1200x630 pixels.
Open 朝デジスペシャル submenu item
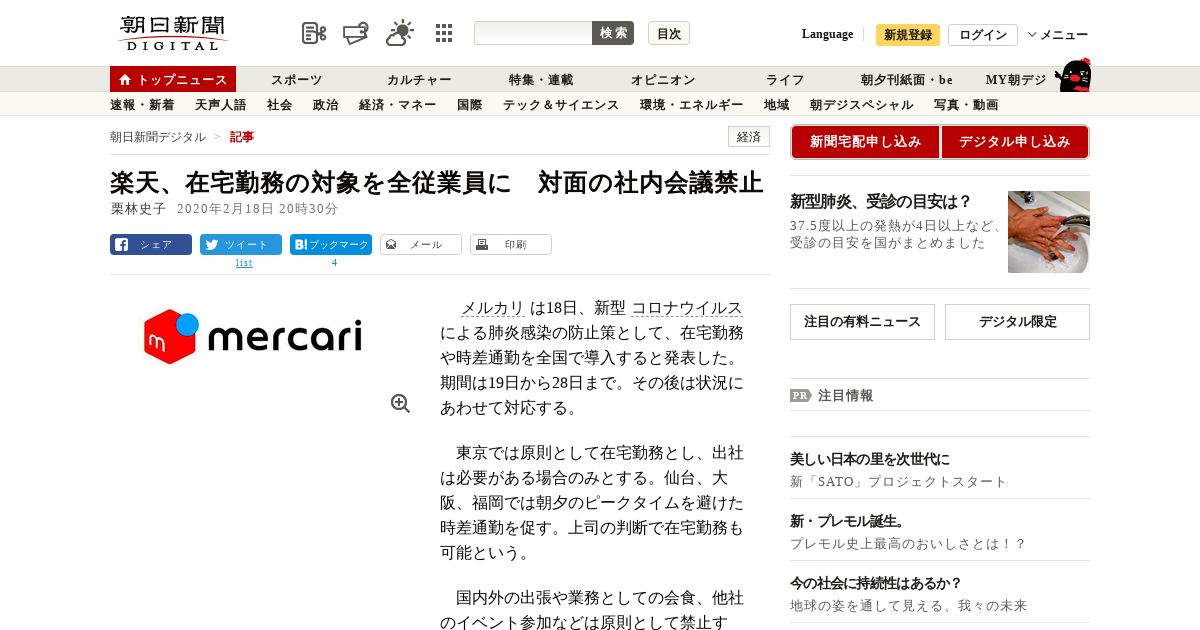[x=861, y=105]
